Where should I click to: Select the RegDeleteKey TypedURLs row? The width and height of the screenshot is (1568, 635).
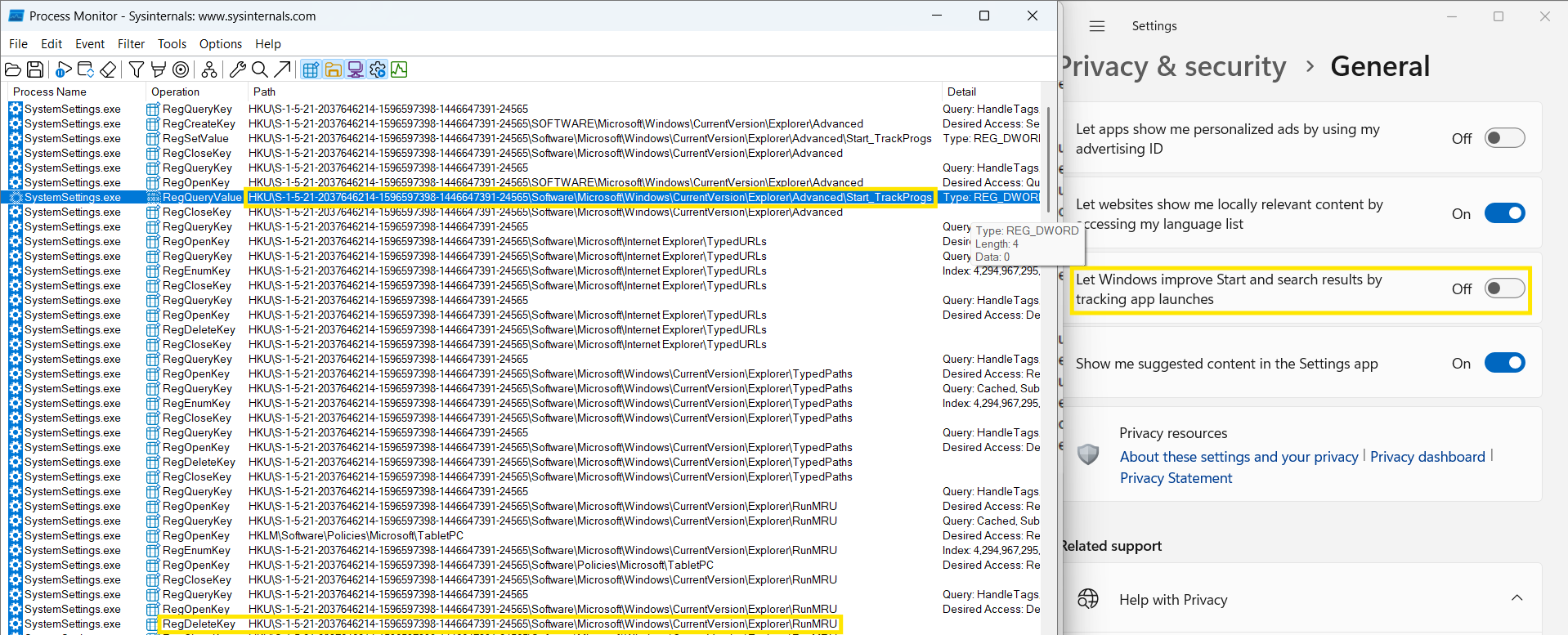tap(524, 329)
